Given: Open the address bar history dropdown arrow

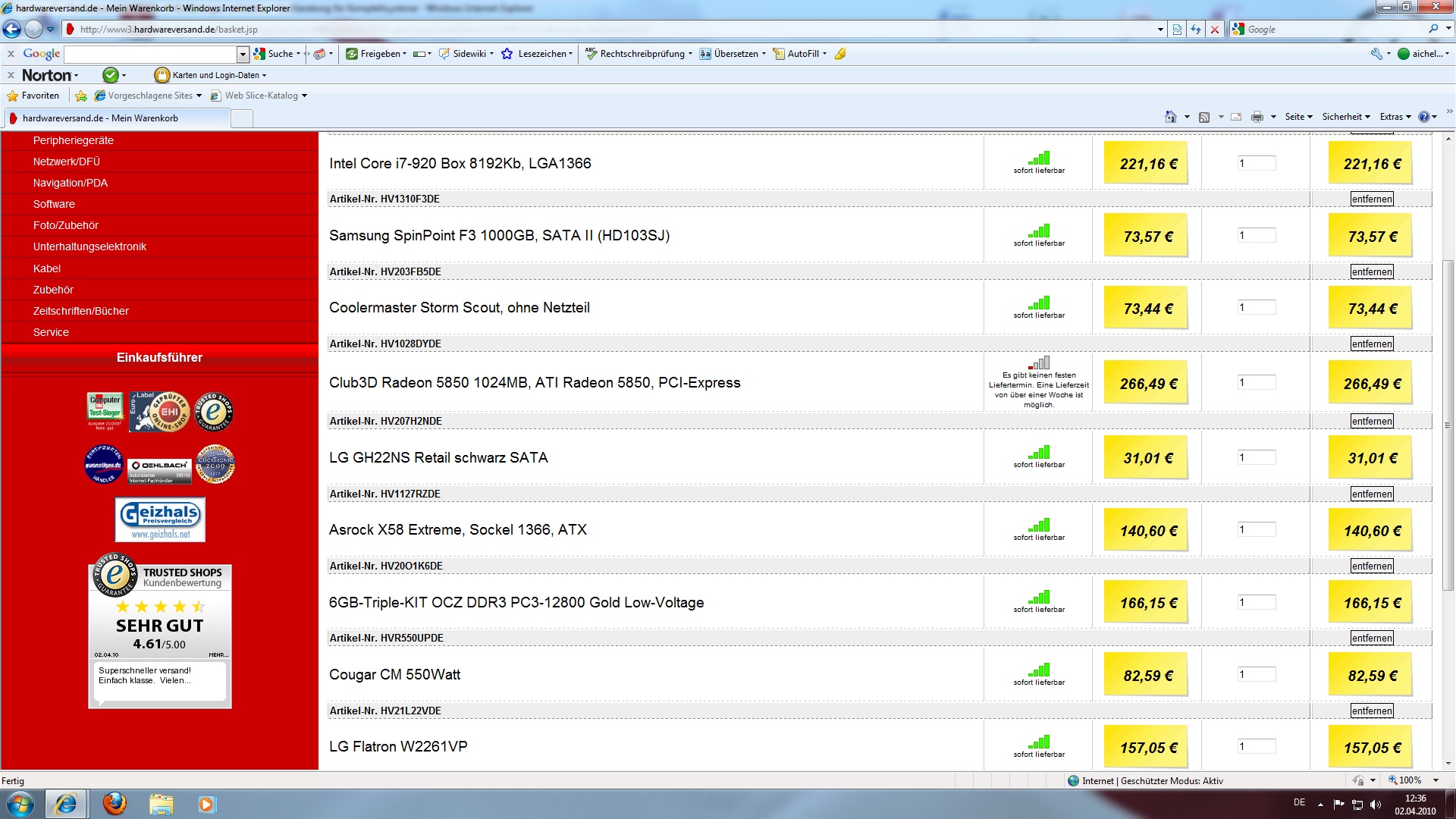Looking at the screenshot, I should 1160,30.
